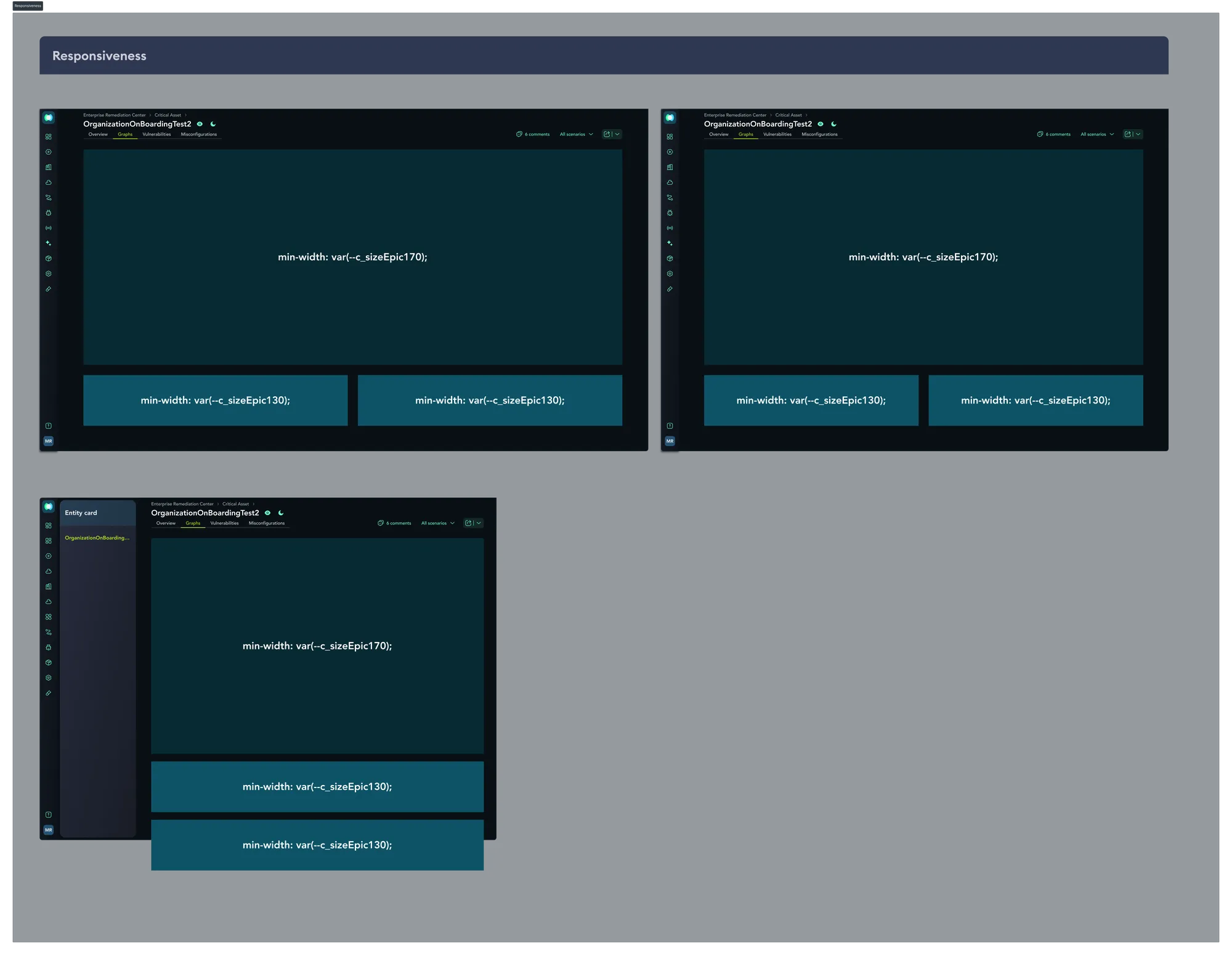Switch to Overview tab in right mockup
Viewport: 1232px width, 955px height.
[x=719, y=134]
